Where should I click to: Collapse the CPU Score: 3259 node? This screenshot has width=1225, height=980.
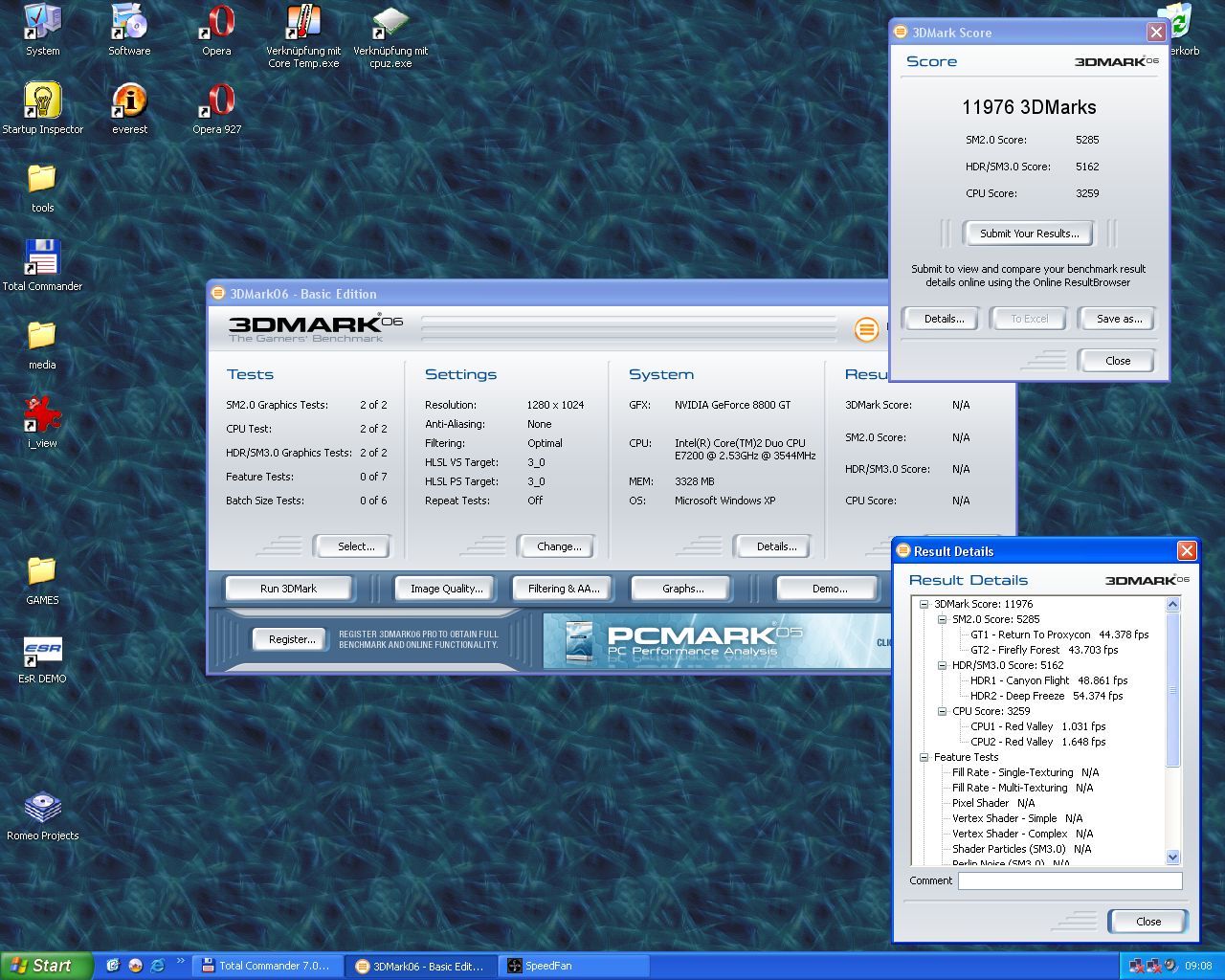[x=943, y=711]
